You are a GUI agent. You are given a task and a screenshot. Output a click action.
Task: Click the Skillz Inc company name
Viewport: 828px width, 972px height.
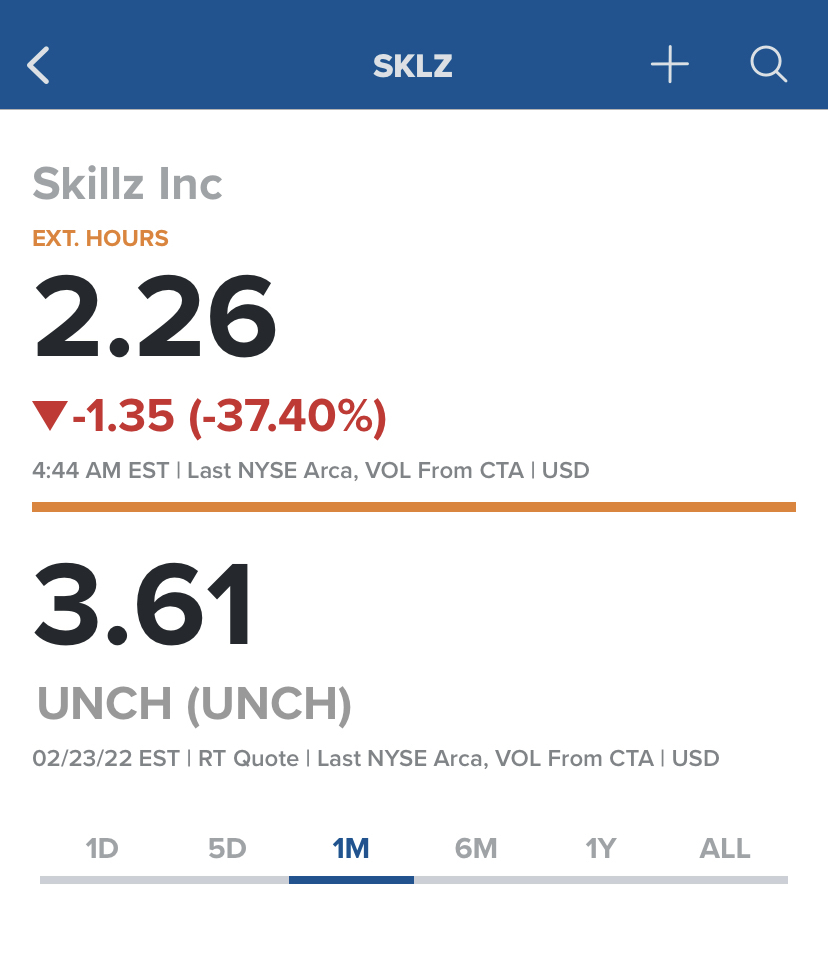pos(127,184)
